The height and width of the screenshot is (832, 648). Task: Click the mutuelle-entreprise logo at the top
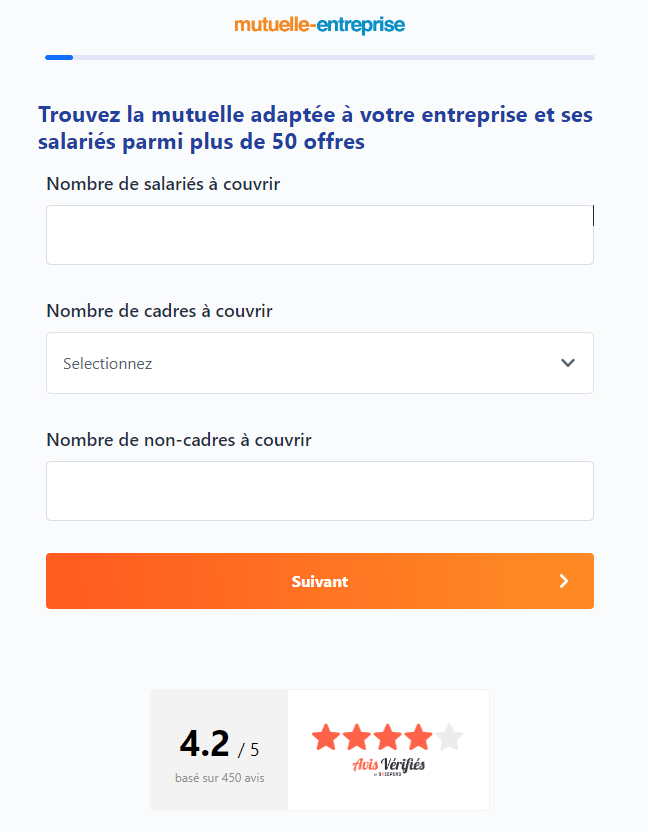(318, 25)
